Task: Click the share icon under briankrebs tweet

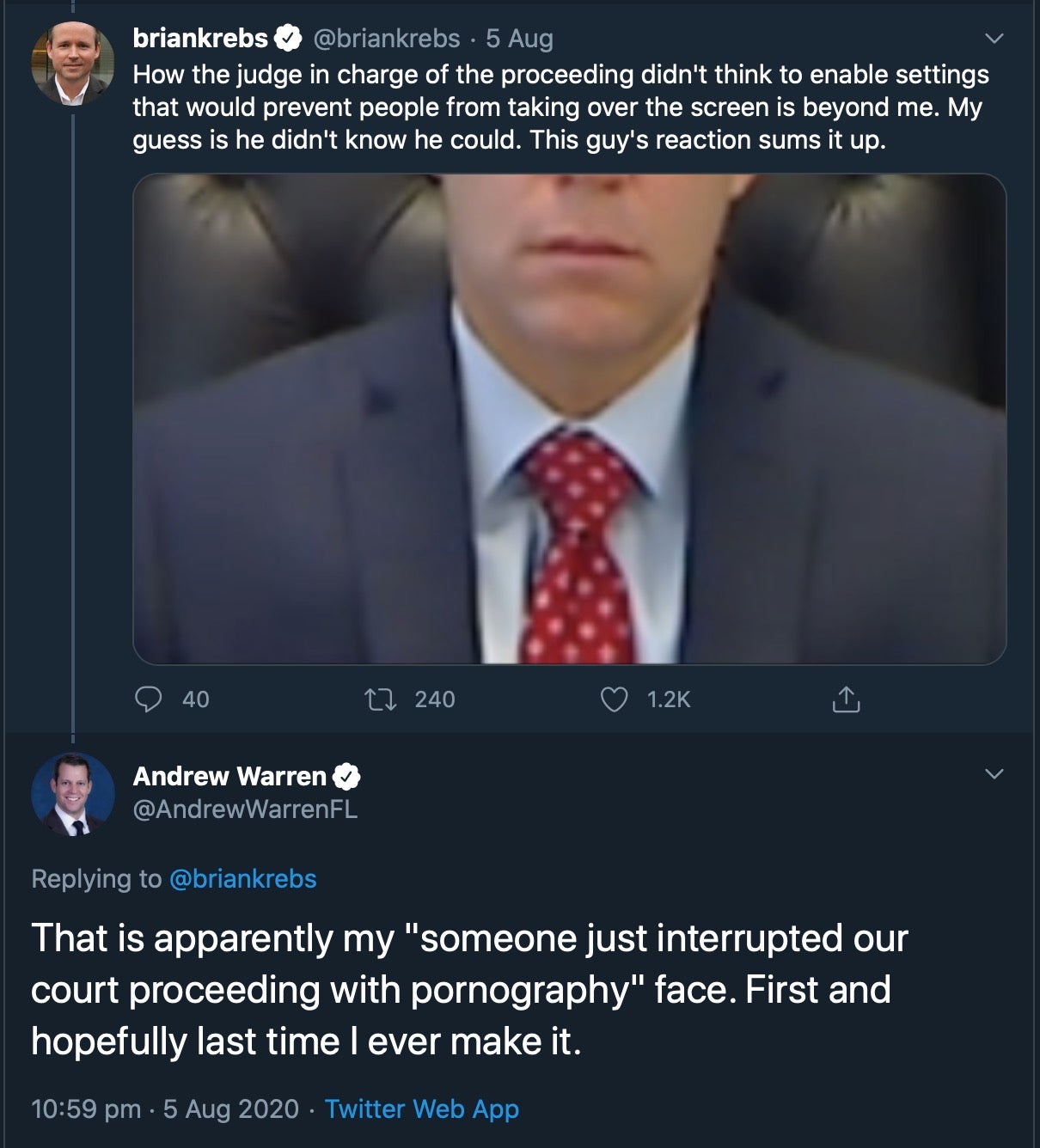Action: coord(845,699)
